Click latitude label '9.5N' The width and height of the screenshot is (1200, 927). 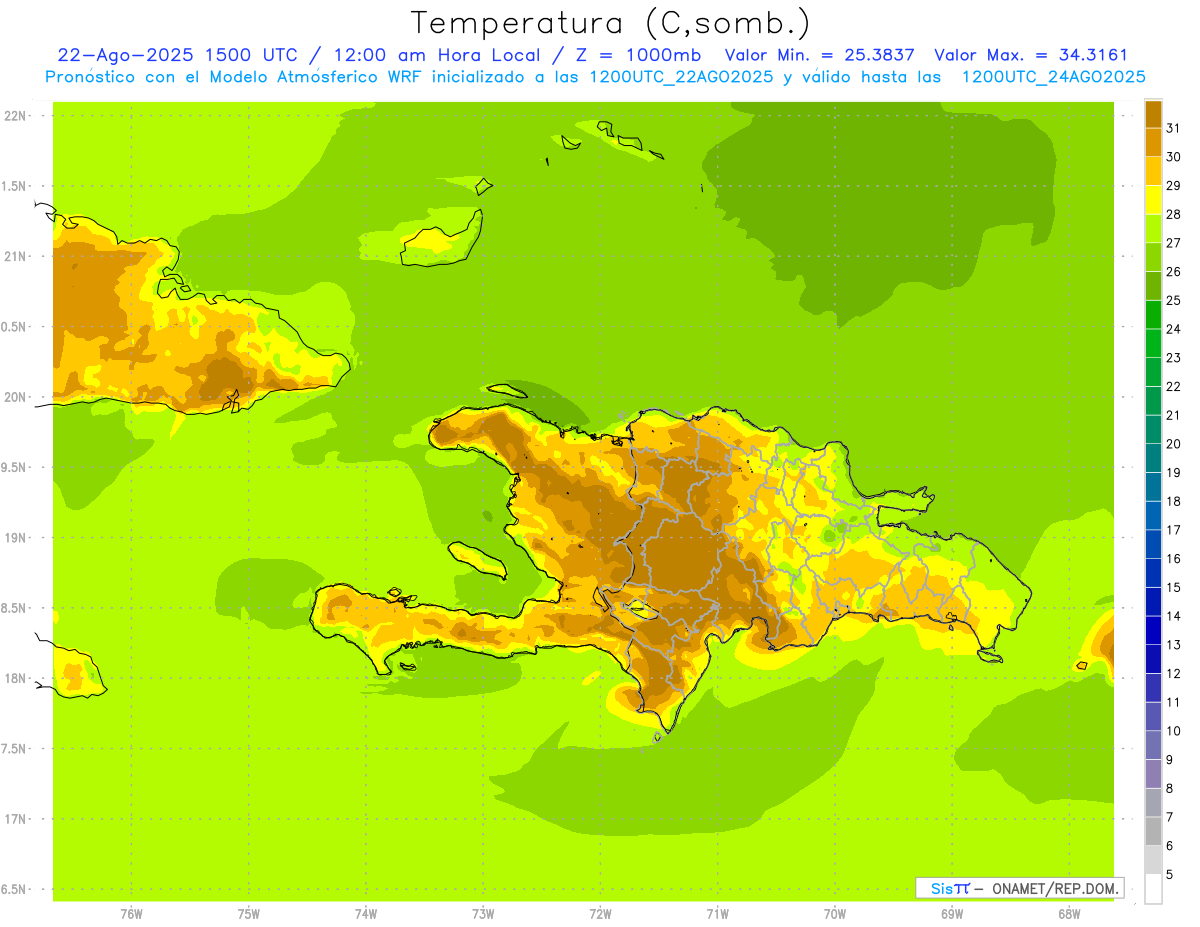(x=14, y=467)
